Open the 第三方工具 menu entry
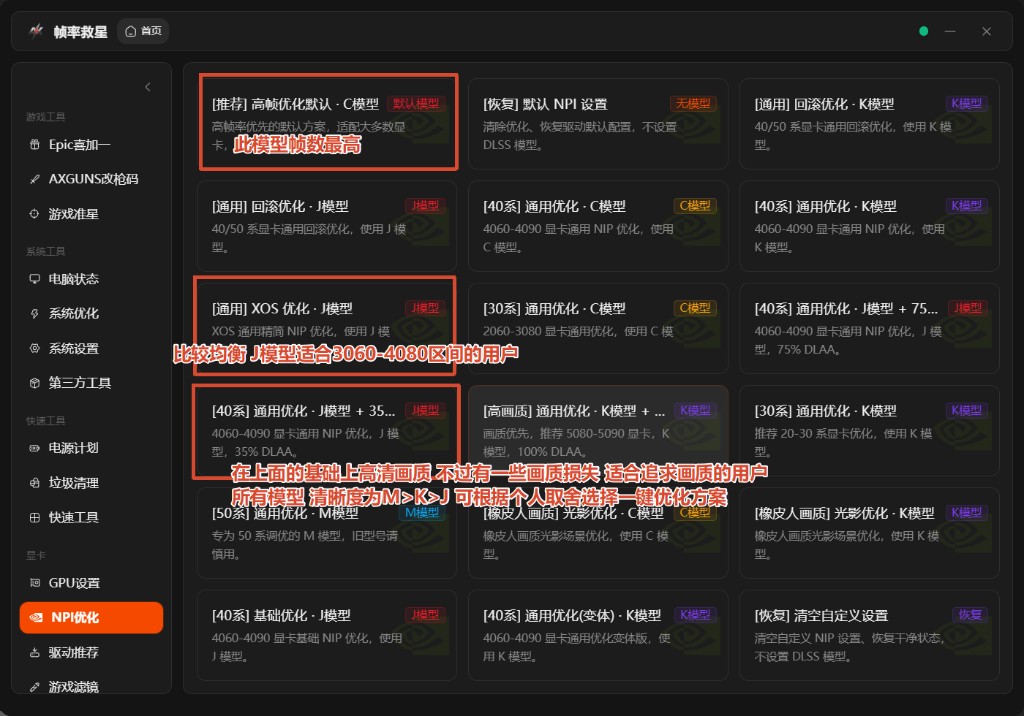 tap(91, 383)
